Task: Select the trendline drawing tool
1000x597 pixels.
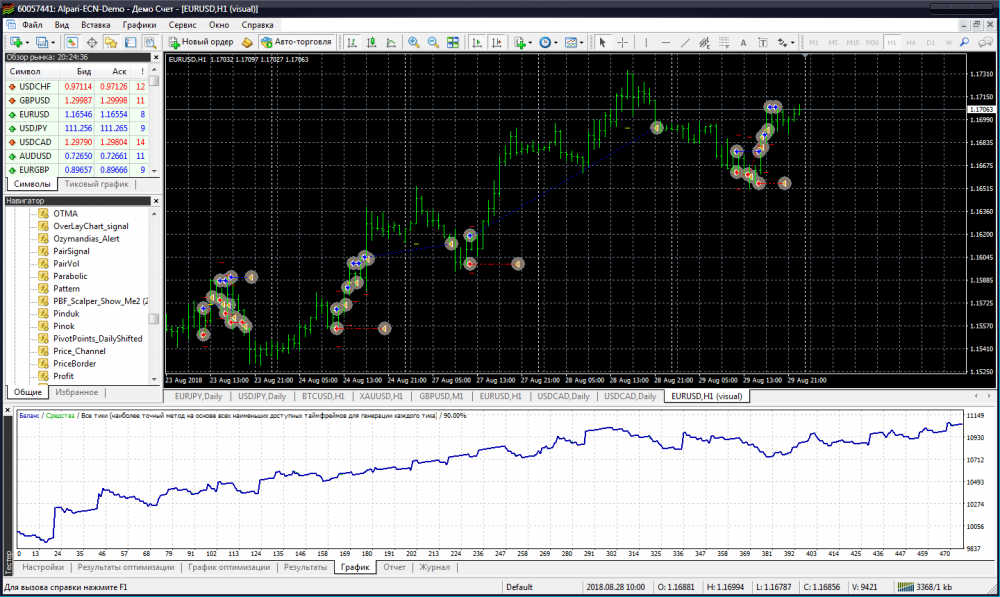Action: pyautogui.click(x=685, y=42)
